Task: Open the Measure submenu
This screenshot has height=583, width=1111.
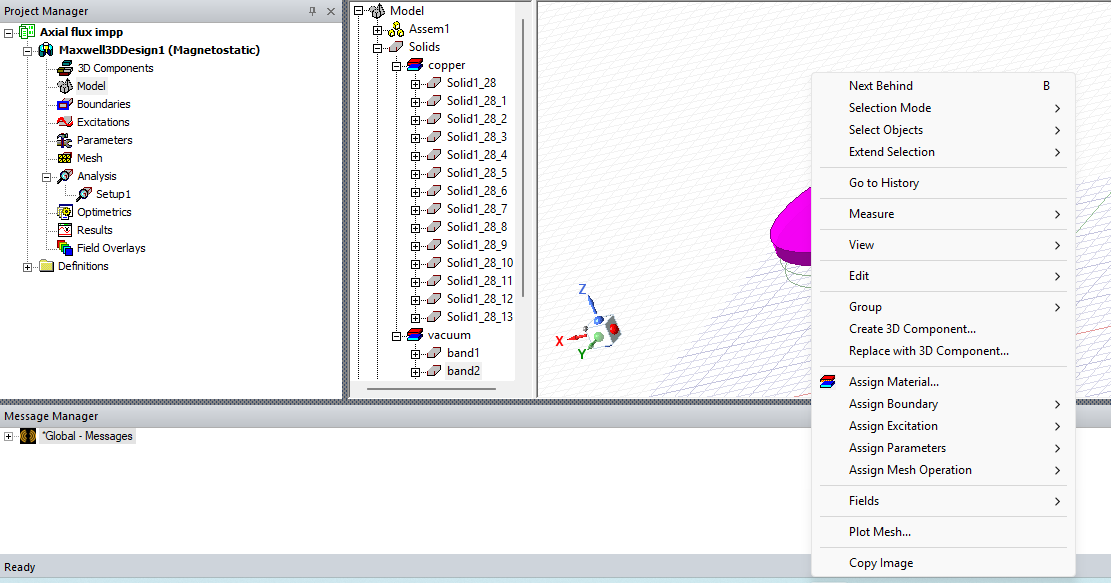Action: click(x=943, y=214)
